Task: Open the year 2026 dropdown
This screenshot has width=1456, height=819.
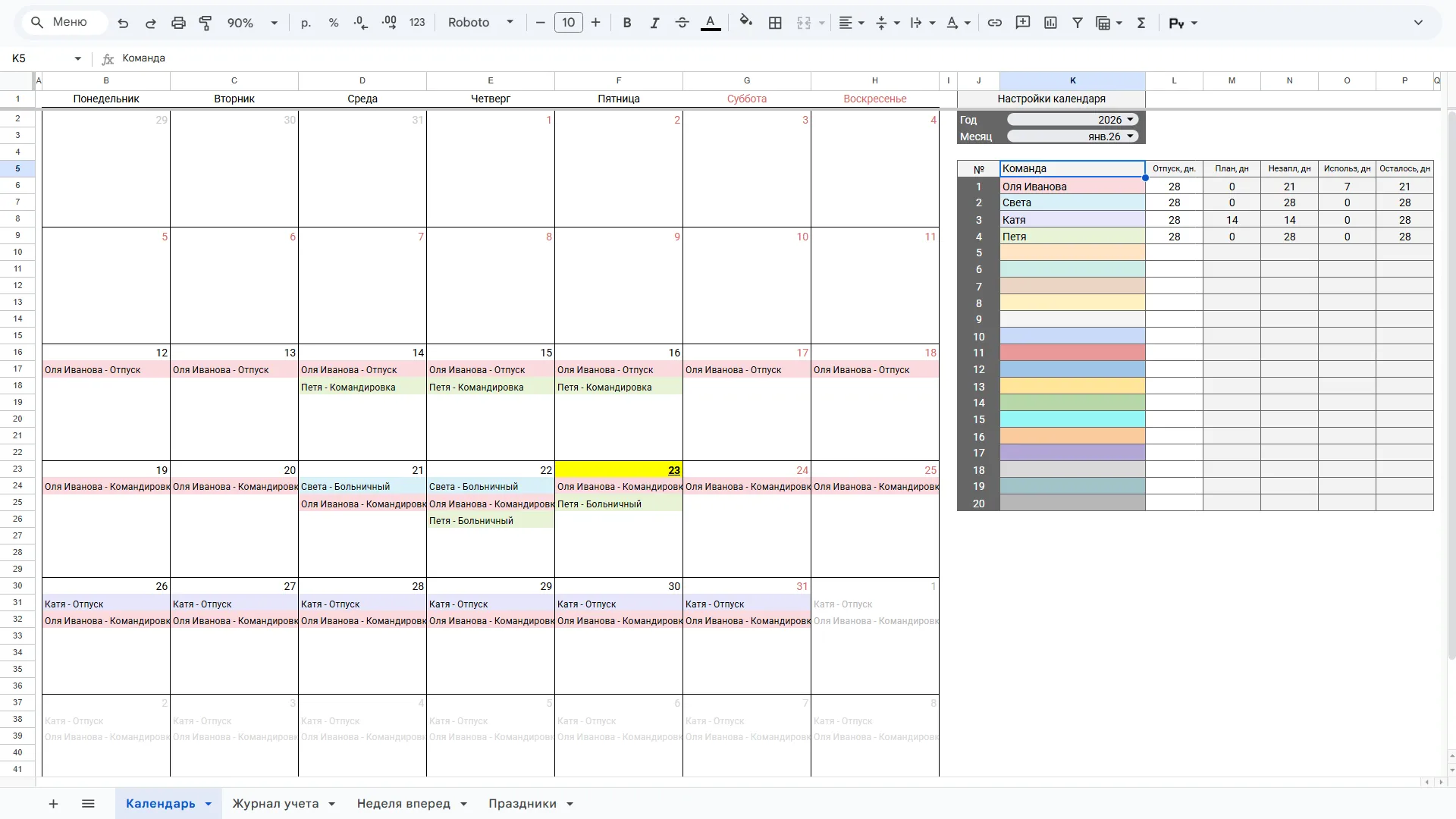Action: [x=1073, y=120]
